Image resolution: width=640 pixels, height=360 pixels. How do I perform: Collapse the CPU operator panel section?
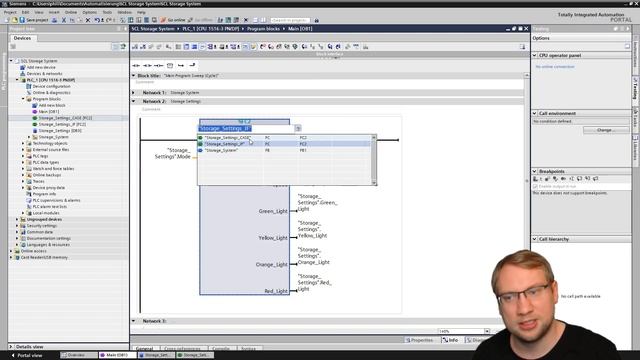534,55
